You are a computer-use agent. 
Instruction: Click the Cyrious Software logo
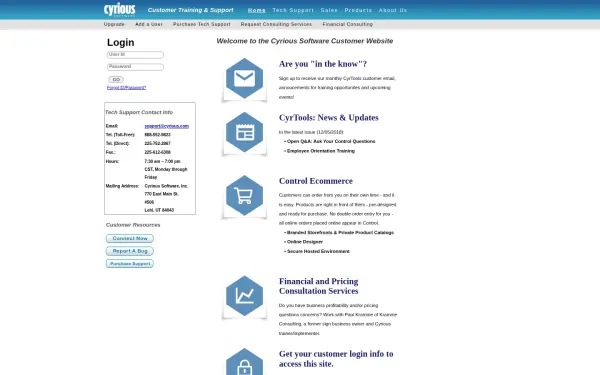pos(119,10)
